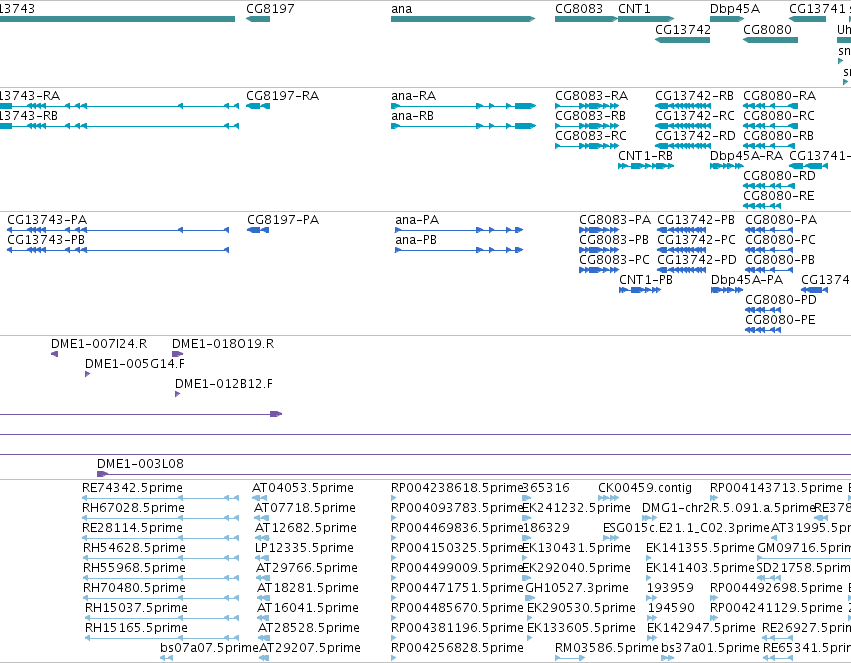Select transcript CG13742-RB
851x663 pixels.
pyautogui.click(x=682, y=106)
